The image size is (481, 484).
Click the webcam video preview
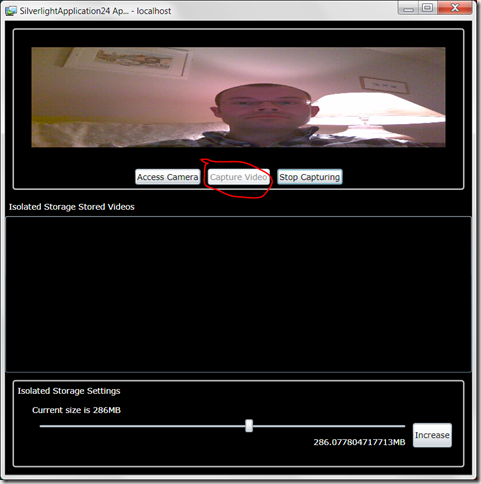(x=238, y=97)
